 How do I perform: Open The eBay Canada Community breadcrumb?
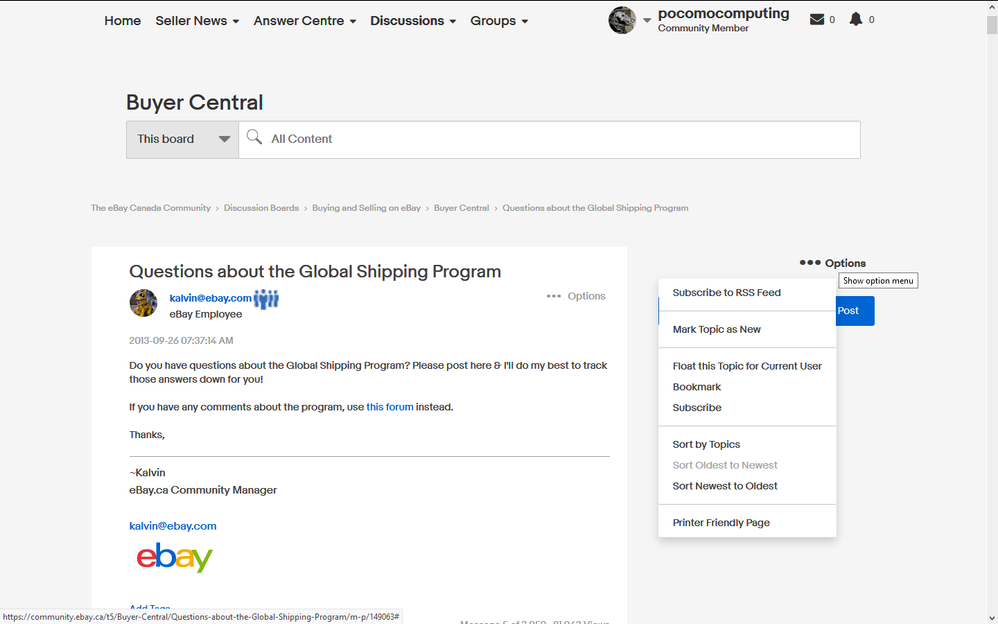pyautogui.click(x=150, y=208)
